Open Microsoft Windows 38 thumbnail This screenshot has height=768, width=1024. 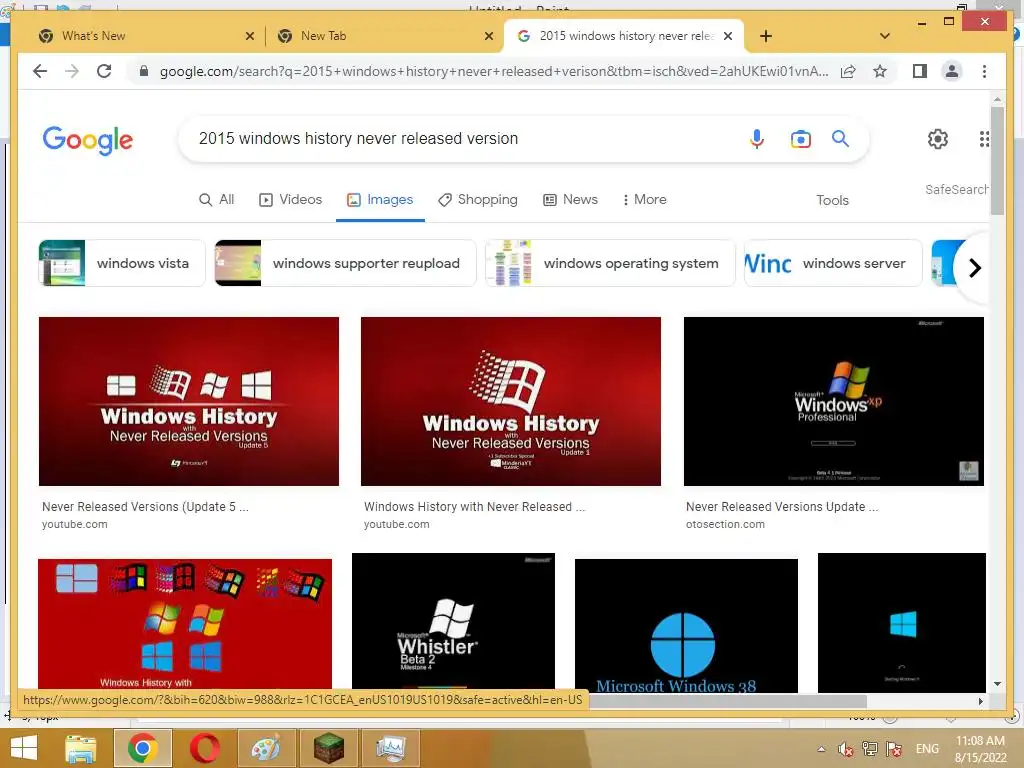686,625
